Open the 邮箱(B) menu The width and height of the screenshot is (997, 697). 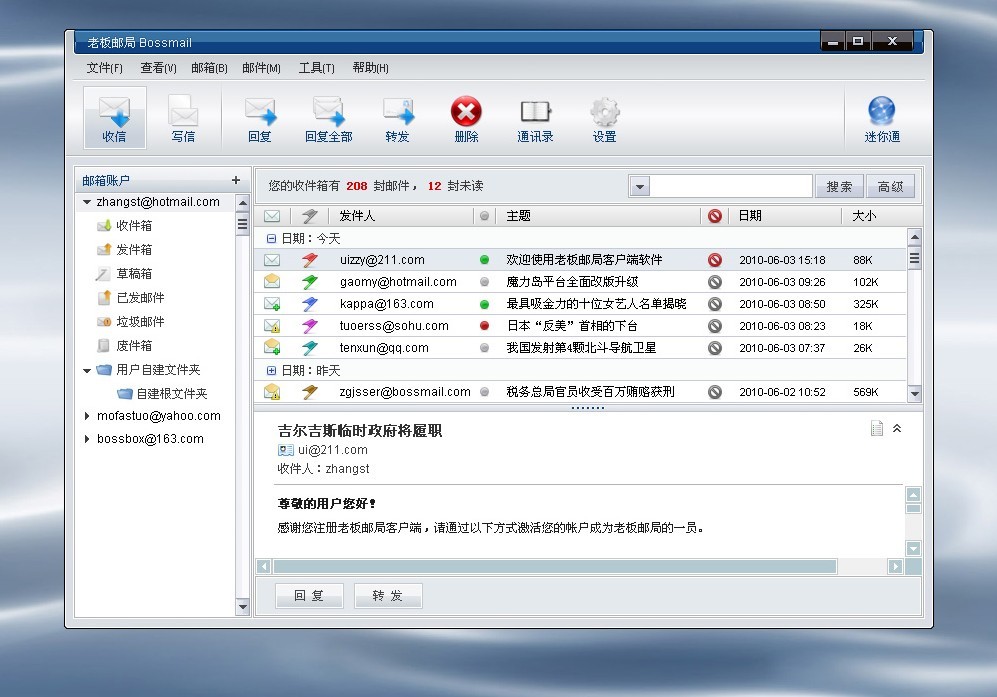tap(209, 67)
